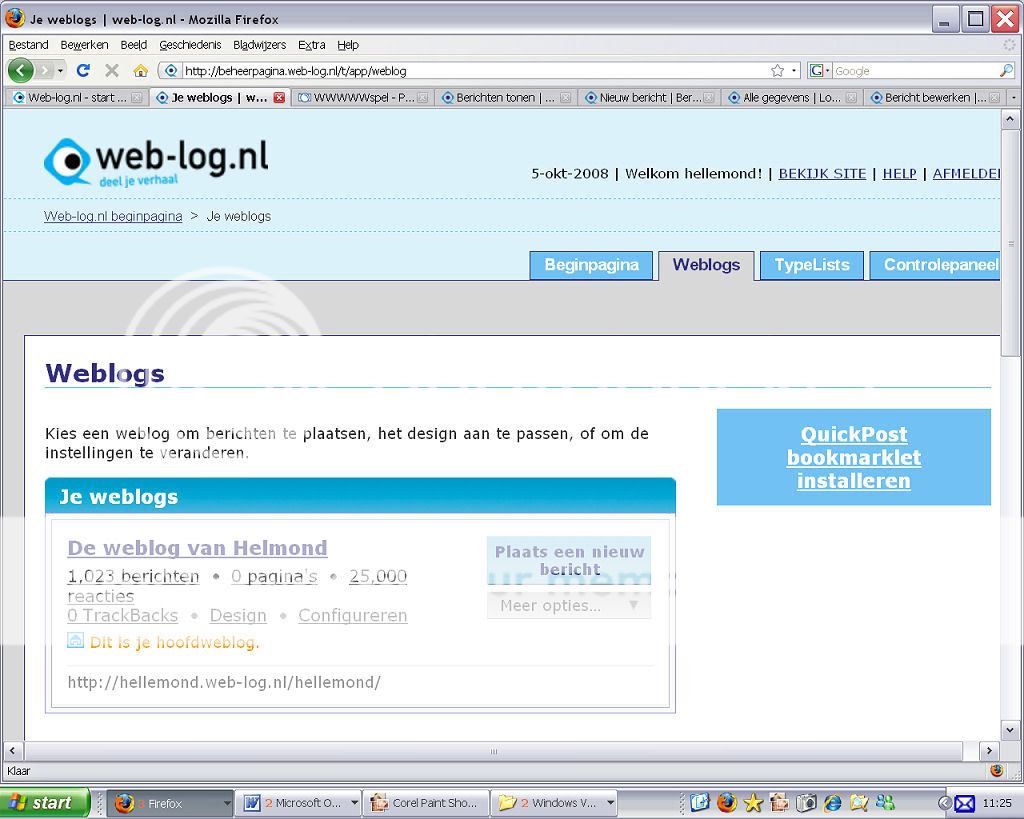Click the stop loading icon
Screen dimensions: 1024x819
(112, 71)
